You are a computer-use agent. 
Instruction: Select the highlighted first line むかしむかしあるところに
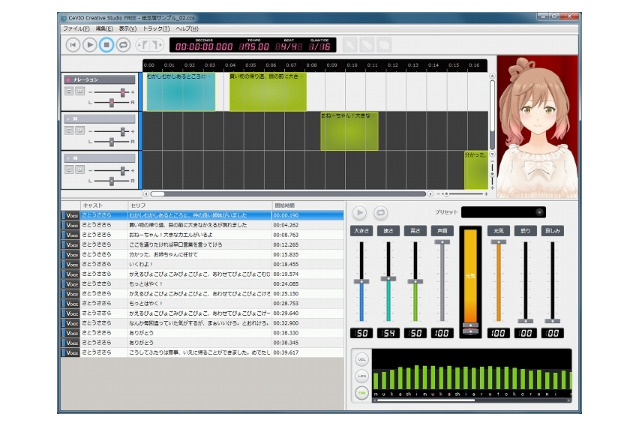202,215
